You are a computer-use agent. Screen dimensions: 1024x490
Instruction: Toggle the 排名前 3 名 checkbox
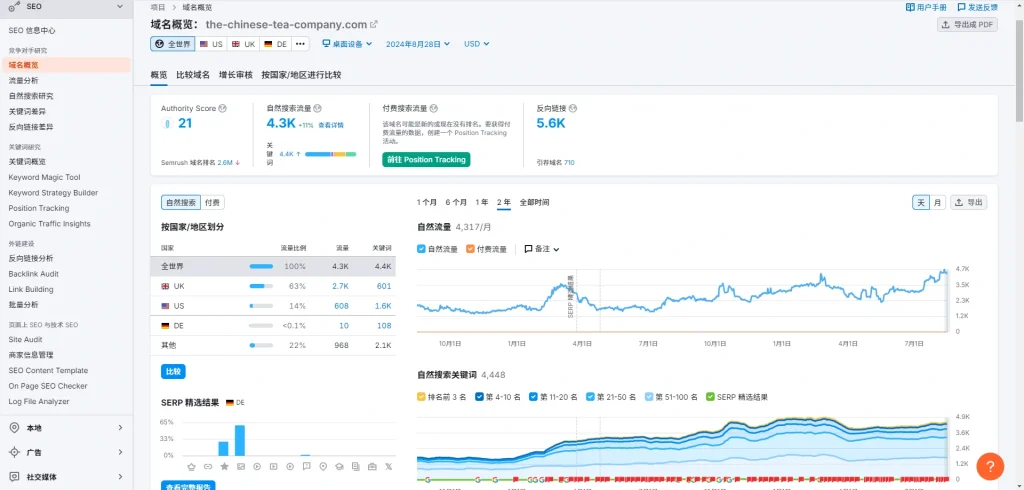421,397
